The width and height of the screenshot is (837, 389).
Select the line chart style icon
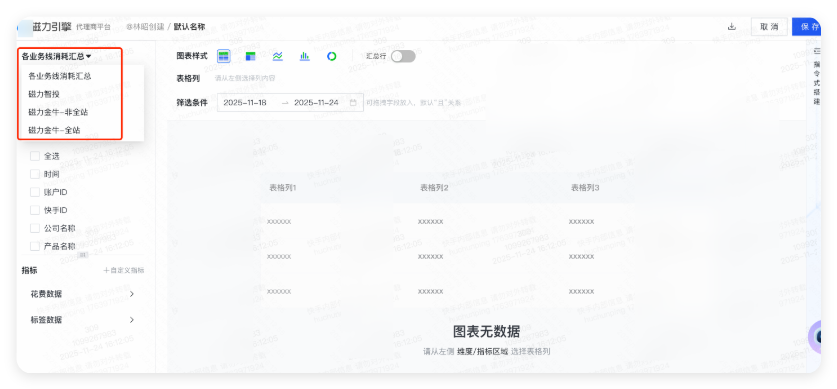pyautogui.click(x=278, y=56)
